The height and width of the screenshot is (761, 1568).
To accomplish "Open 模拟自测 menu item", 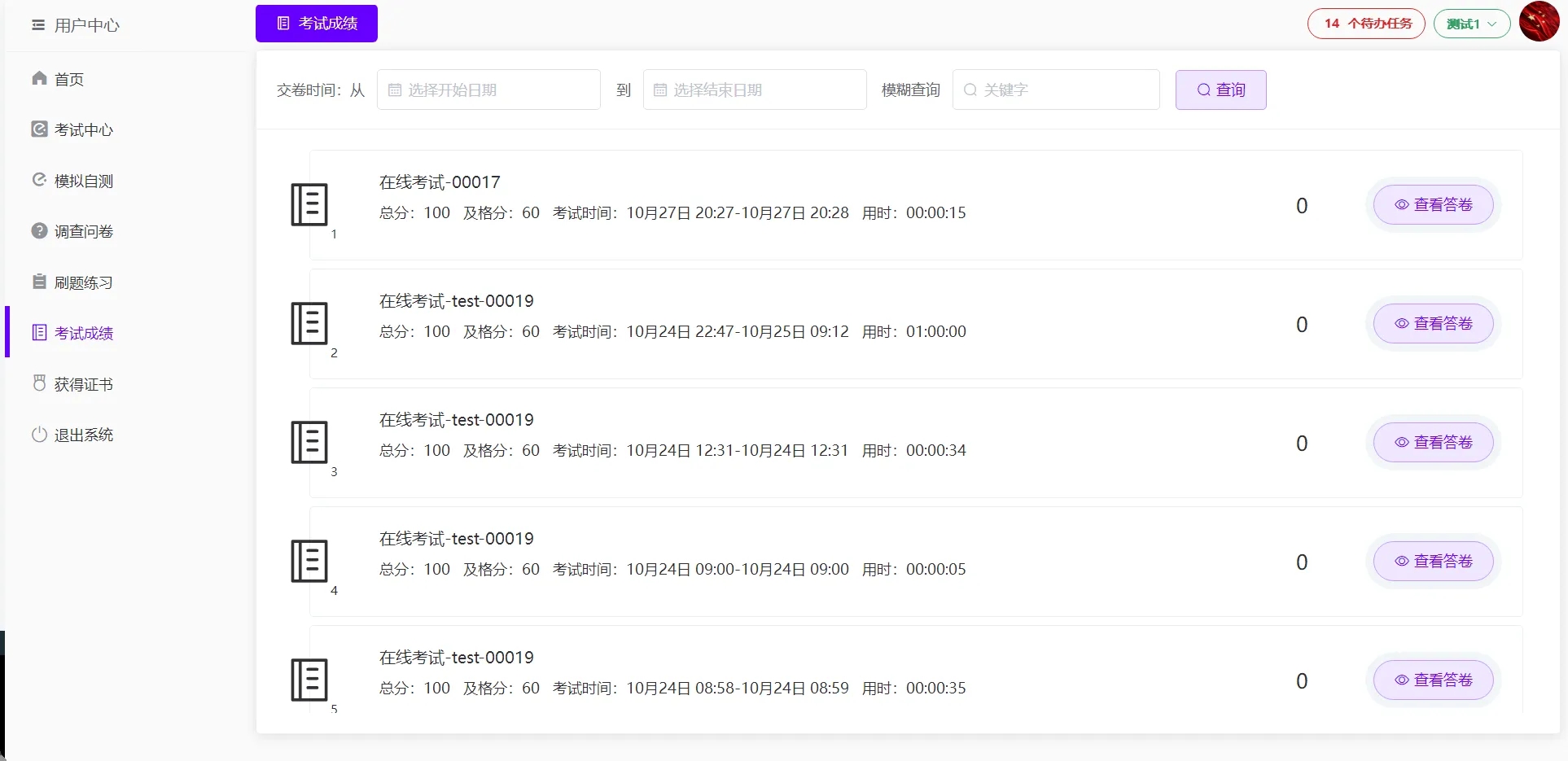I will pyautogui.click(x=84, y=181).
